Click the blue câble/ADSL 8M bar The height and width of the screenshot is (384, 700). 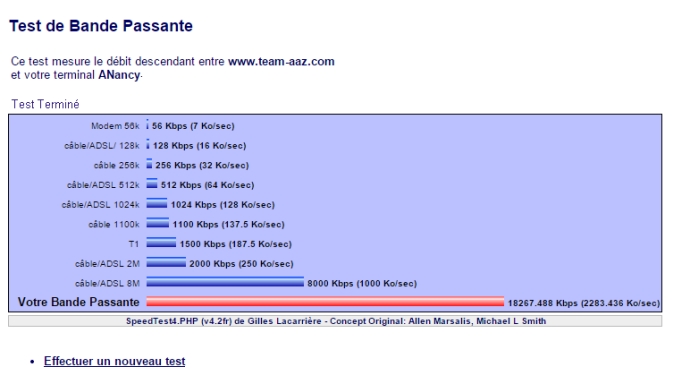225,282
